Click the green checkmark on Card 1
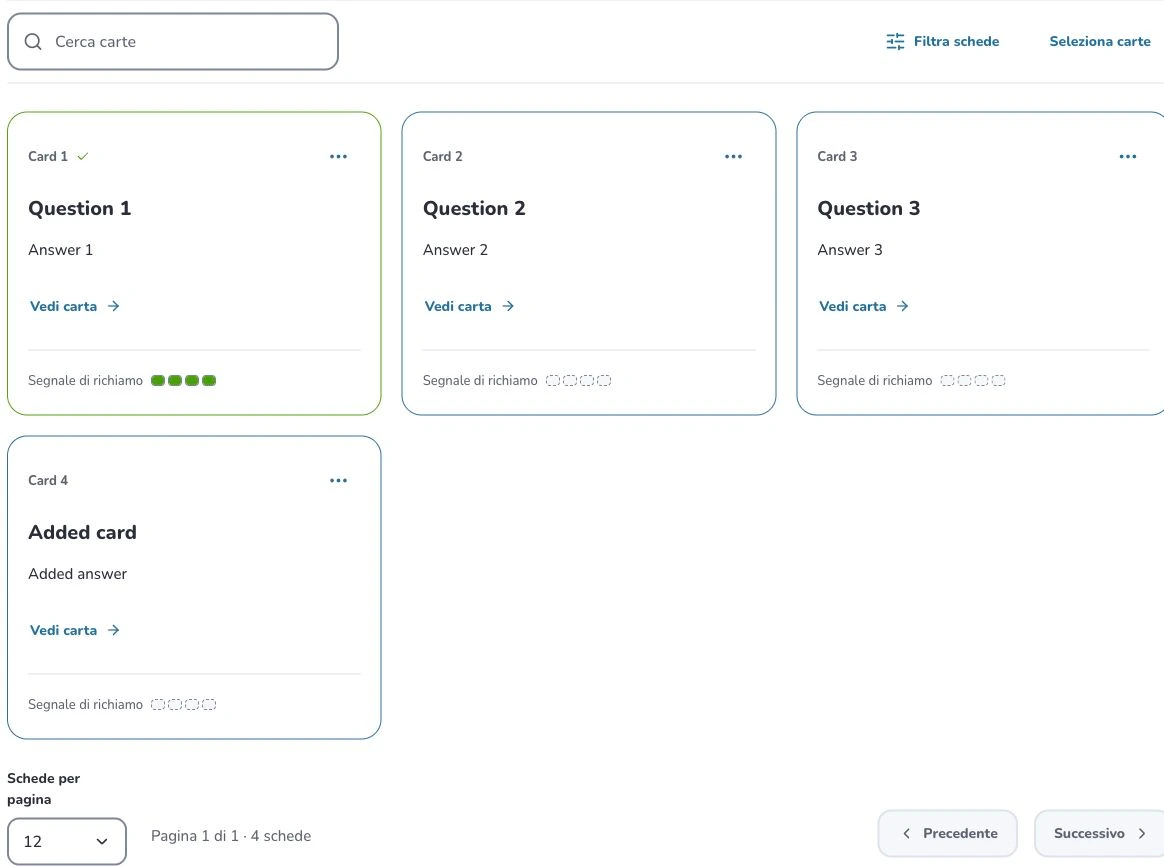The image size is (1164, 866). click(82, 156)
